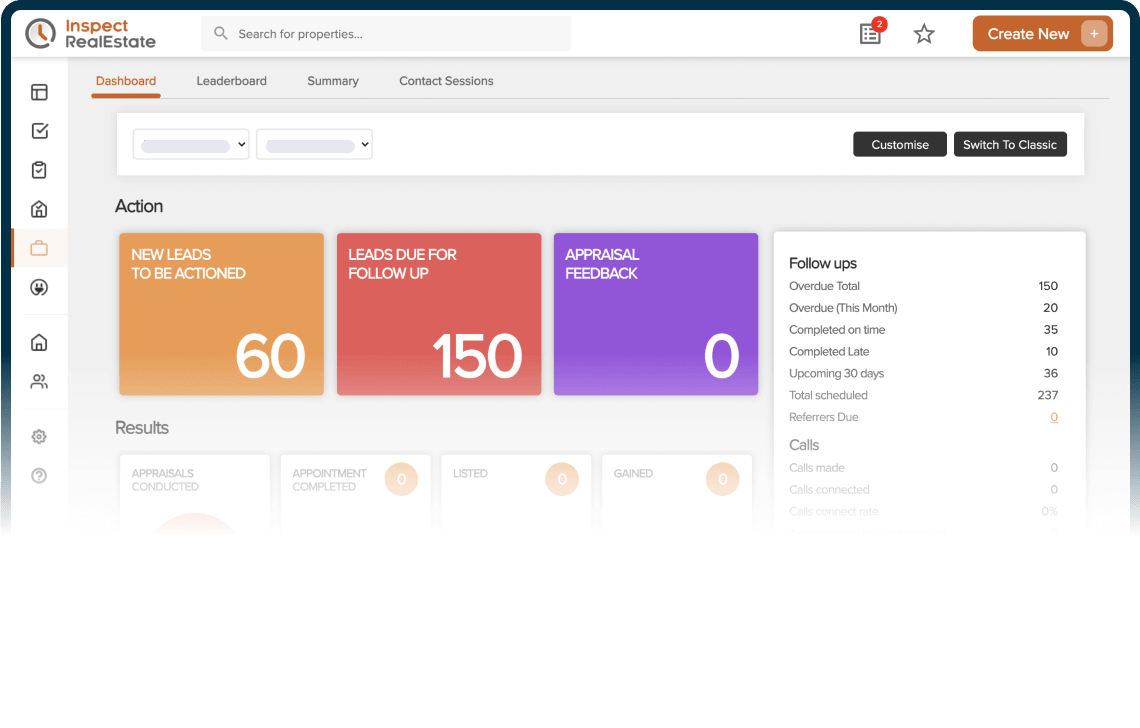Open the power plug icon in sidebar
1140x728 pixels.
point(39,288)
